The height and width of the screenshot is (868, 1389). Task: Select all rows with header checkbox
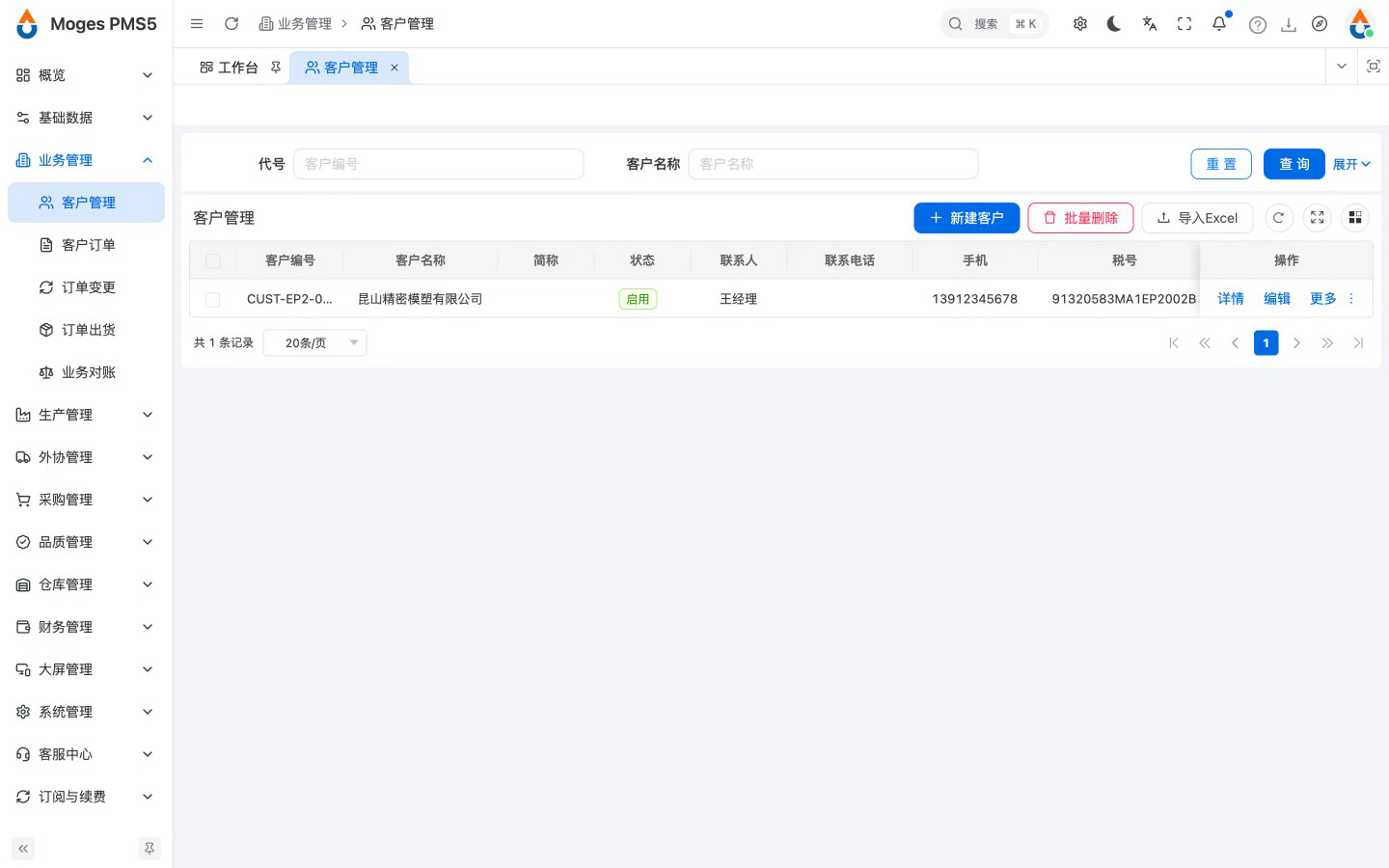tap(213, 261)
